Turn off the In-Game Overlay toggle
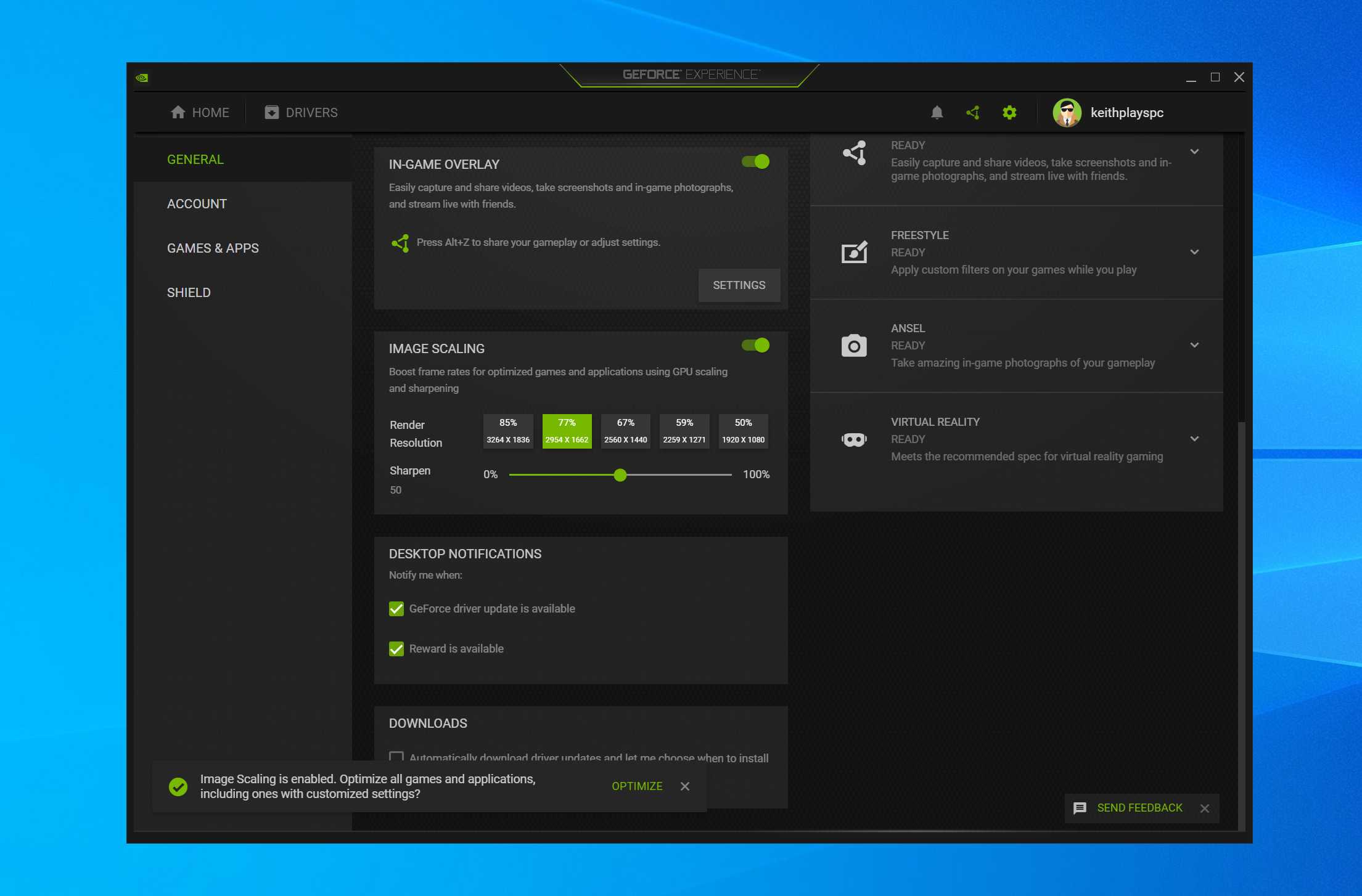The image size is (1362, 896). [x=756, y=161]
